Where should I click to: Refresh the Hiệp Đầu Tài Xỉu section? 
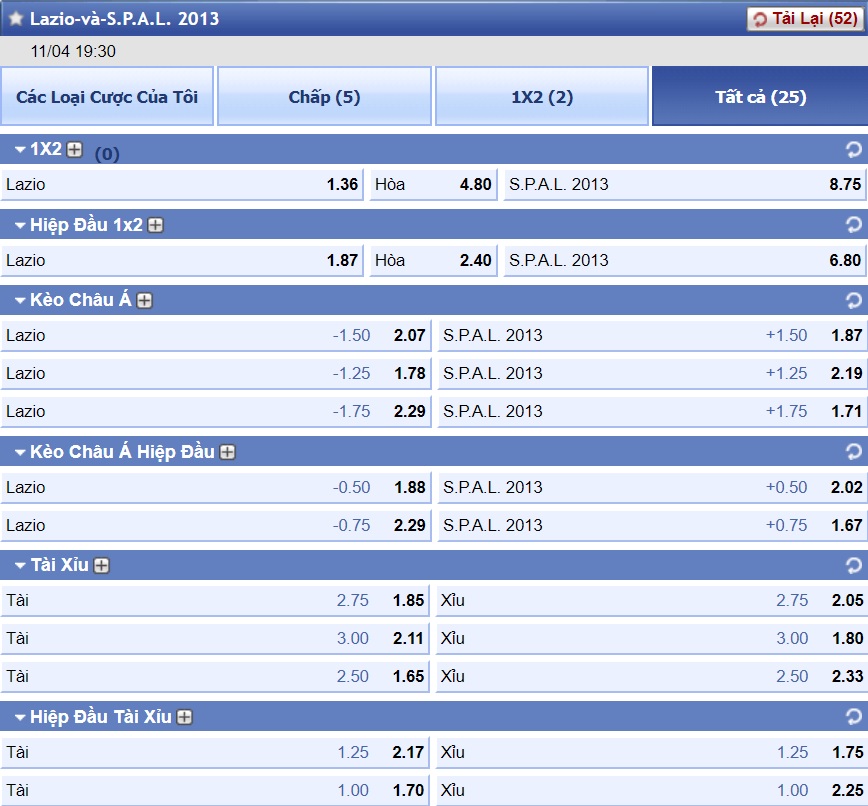(x=853, y=717)
